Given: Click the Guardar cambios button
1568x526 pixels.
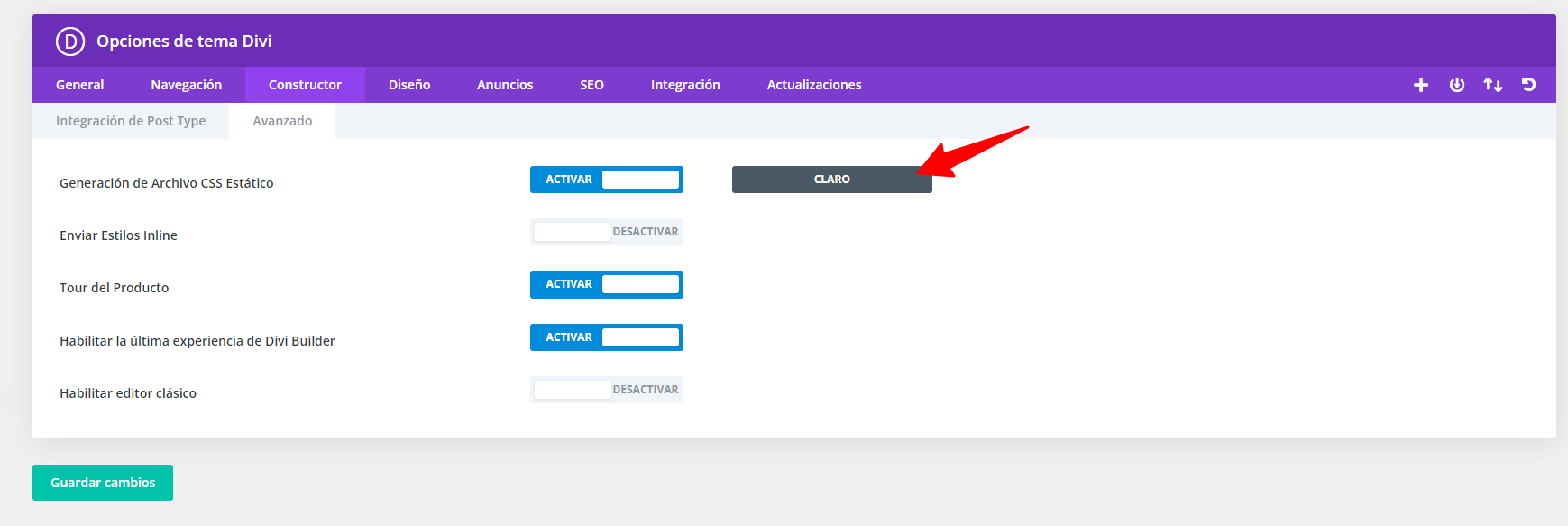Looking at the screenshot, I should pyautogui.click(x=103, y=483).
